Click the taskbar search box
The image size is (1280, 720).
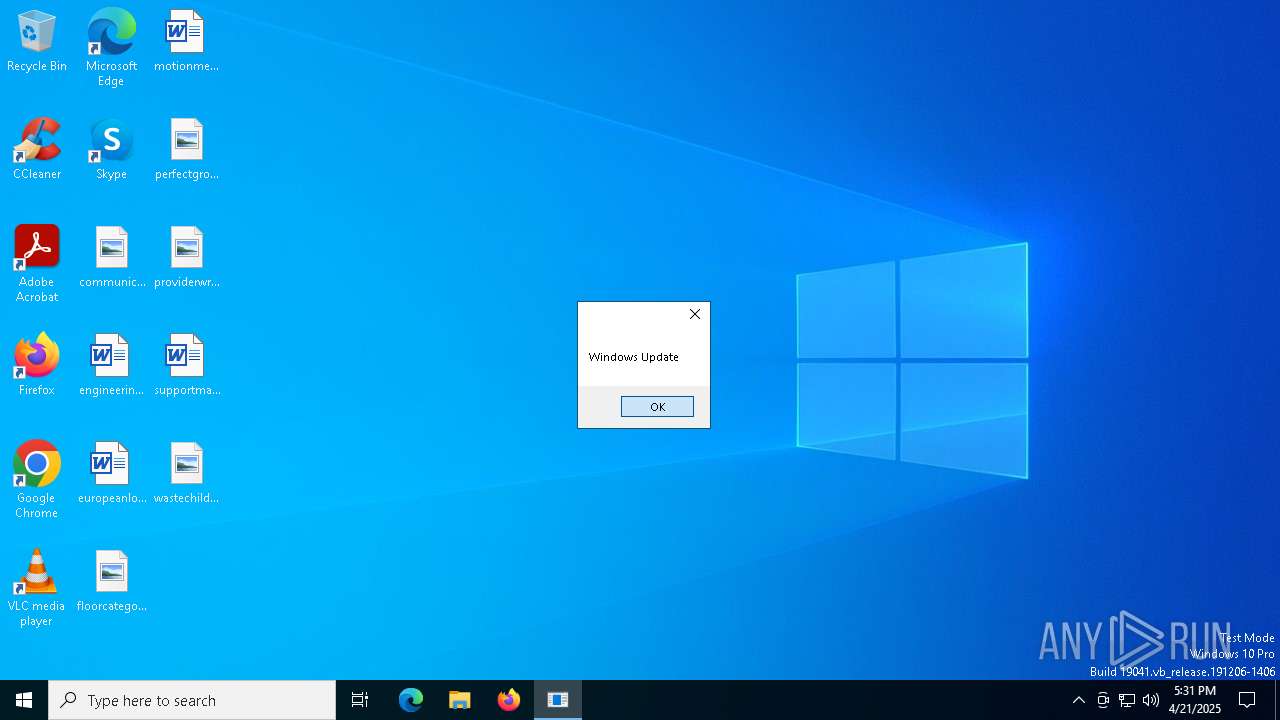[192, 700]
